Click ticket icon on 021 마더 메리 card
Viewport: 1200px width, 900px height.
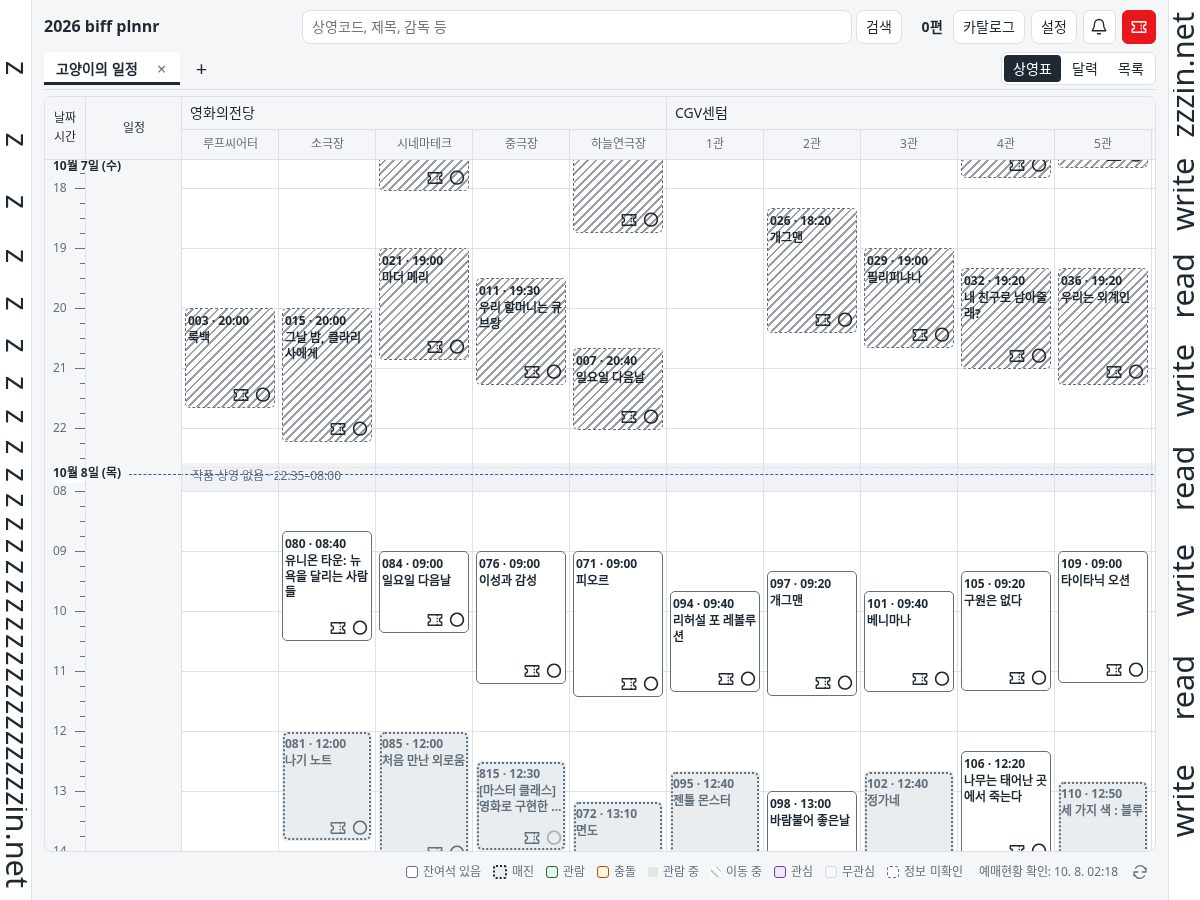click(435, 347)
